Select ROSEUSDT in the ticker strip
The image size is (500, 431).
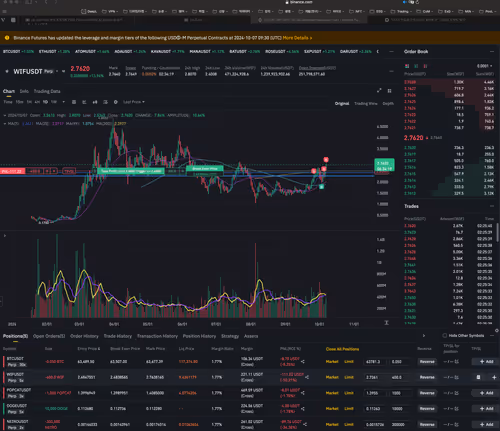click(x=275, y=52)
